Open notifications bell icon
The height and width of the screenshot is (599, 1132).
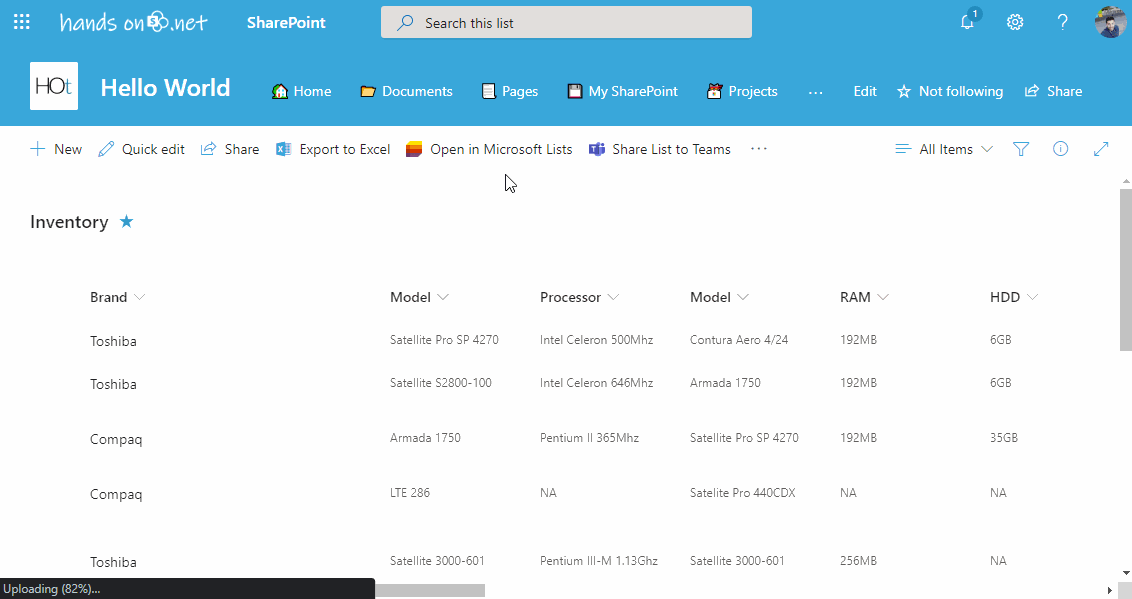[x=967, y=22]
